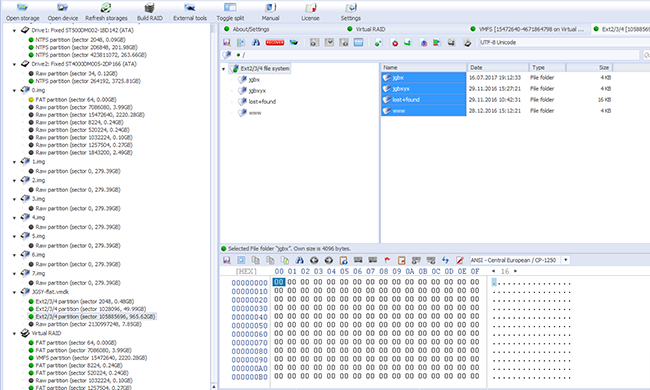This screenshot has width=650, height=390.
Task: Click the binoculars find icon in hex toolbar
Action: (x=299, y=260)
